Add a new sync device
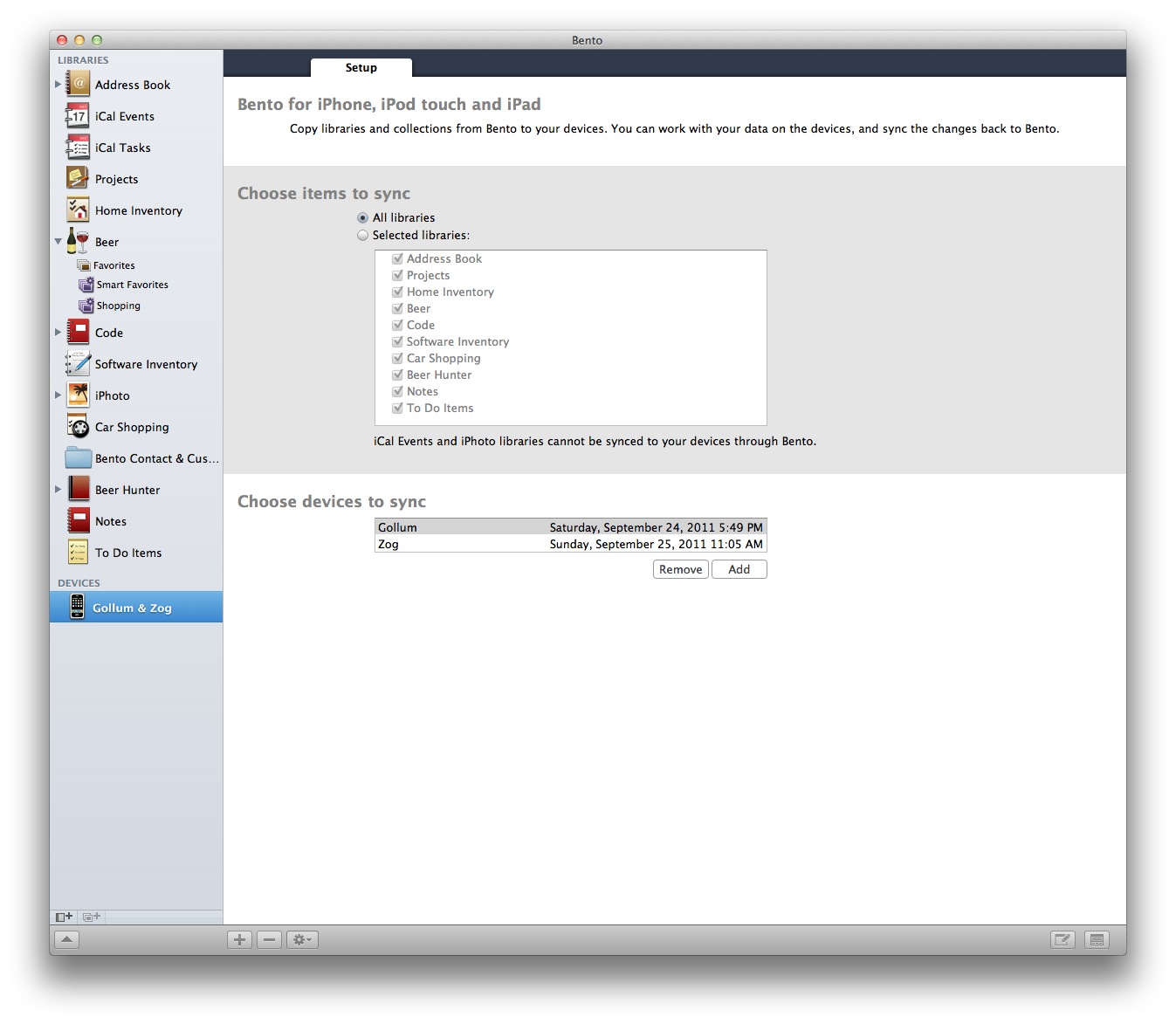 tap(739, 569)
